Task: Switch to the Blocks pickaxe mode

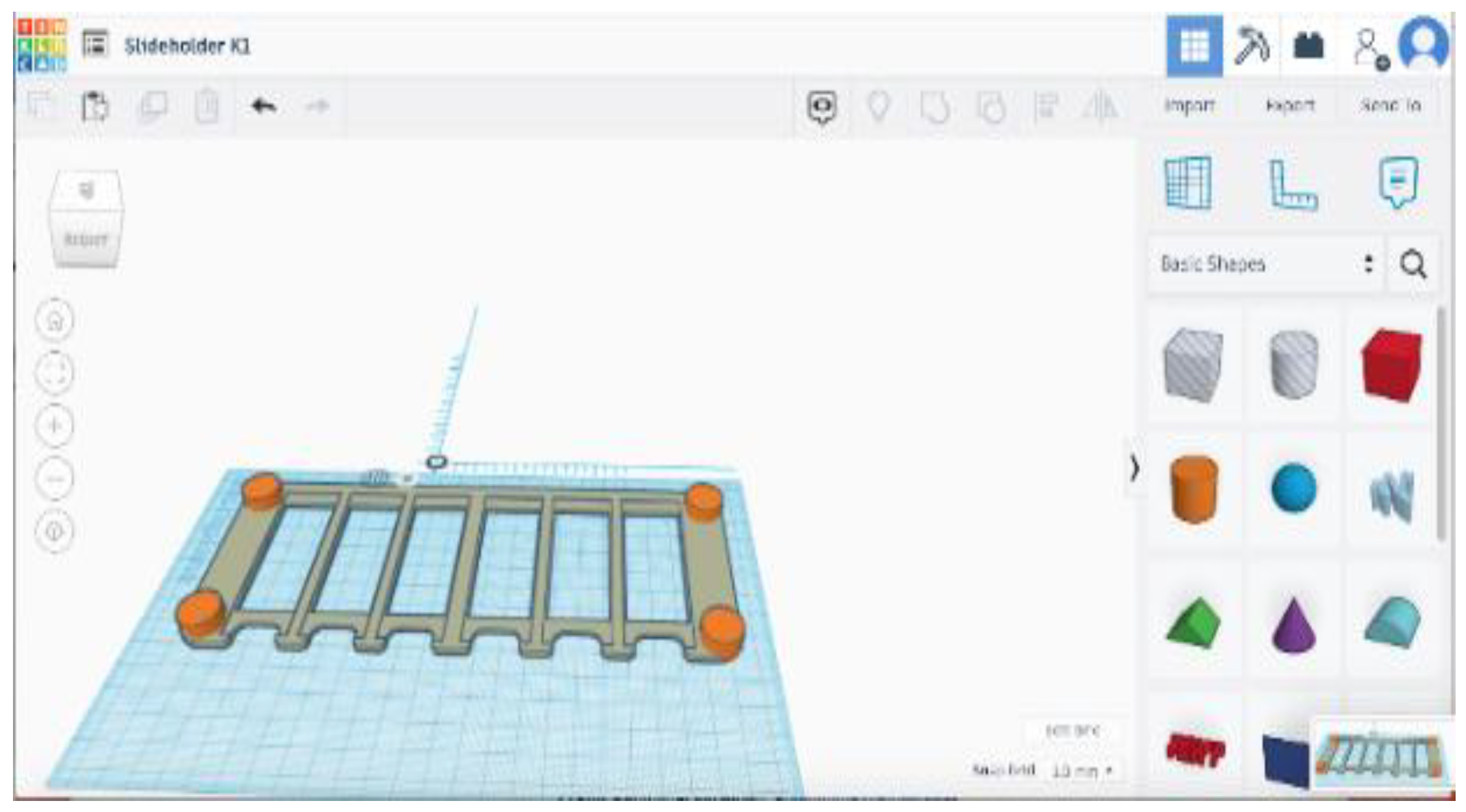Action: (1251, 46)
